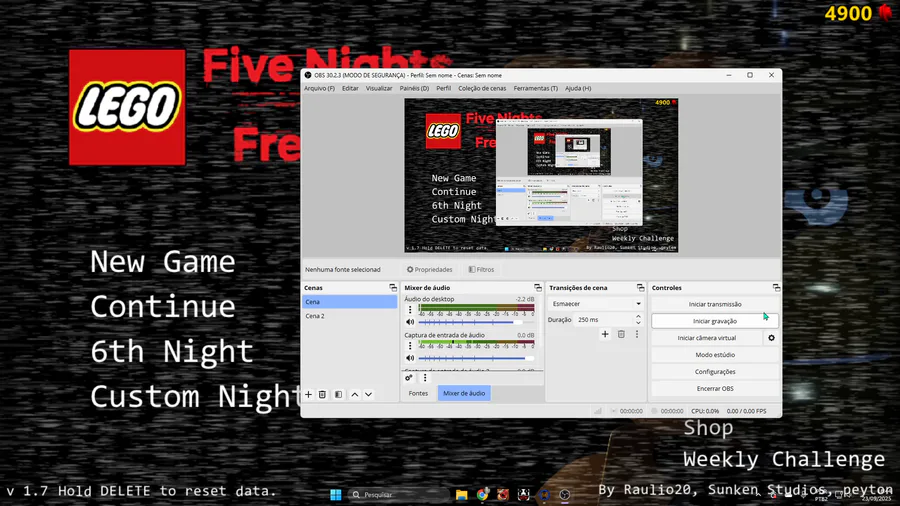The width and height of the screenshot is (900, 506).
Task: Click the taskbar Pesquisar search box
Action: [398, 495]
